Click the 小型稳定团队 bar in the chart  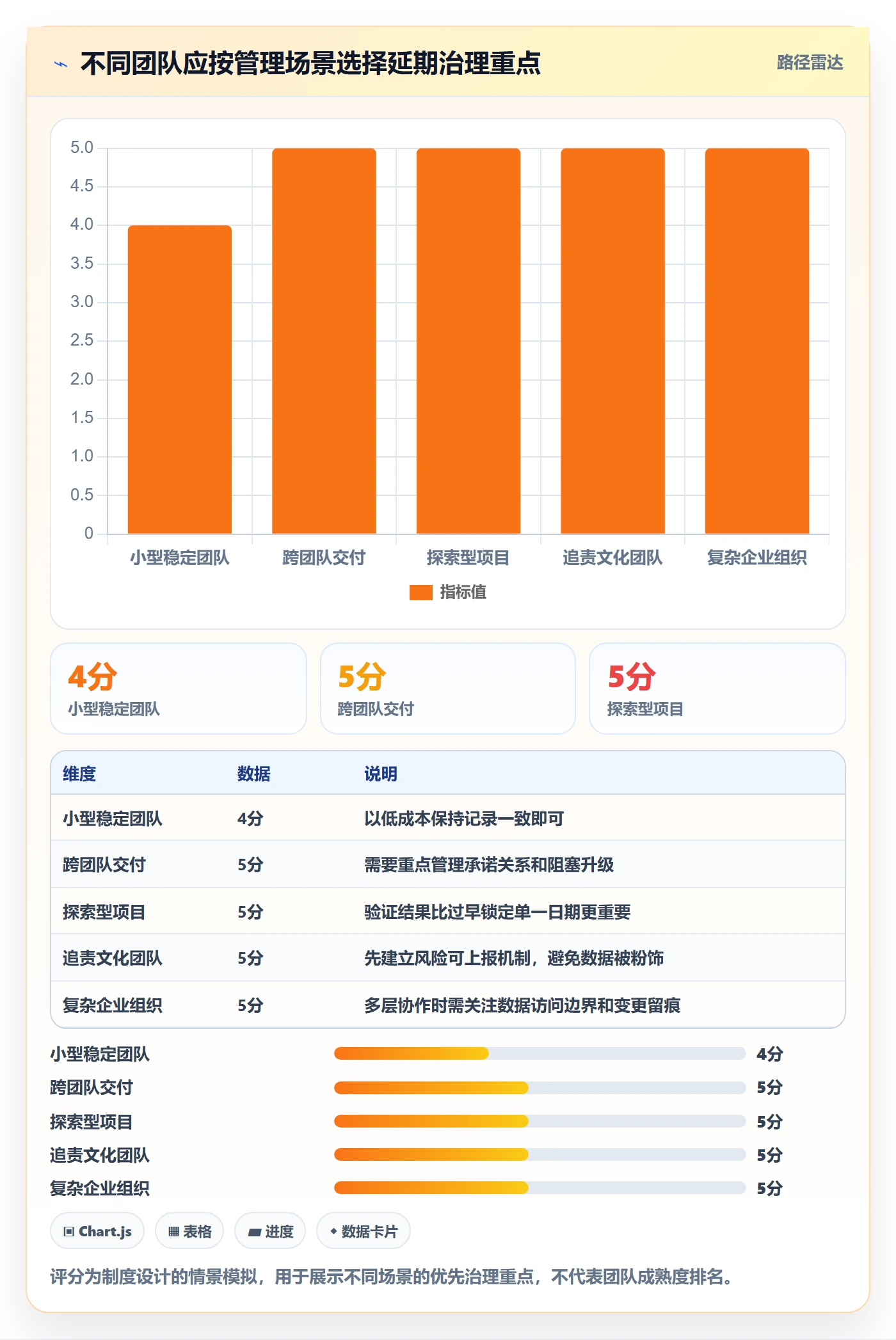180,379
